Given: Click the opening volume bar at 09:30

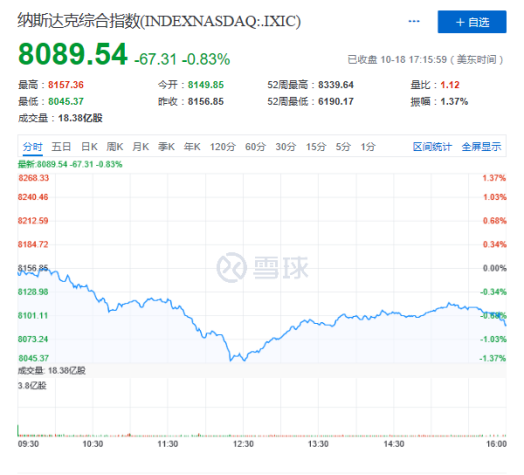Looking at the screenshot, I should coord(18,430).
